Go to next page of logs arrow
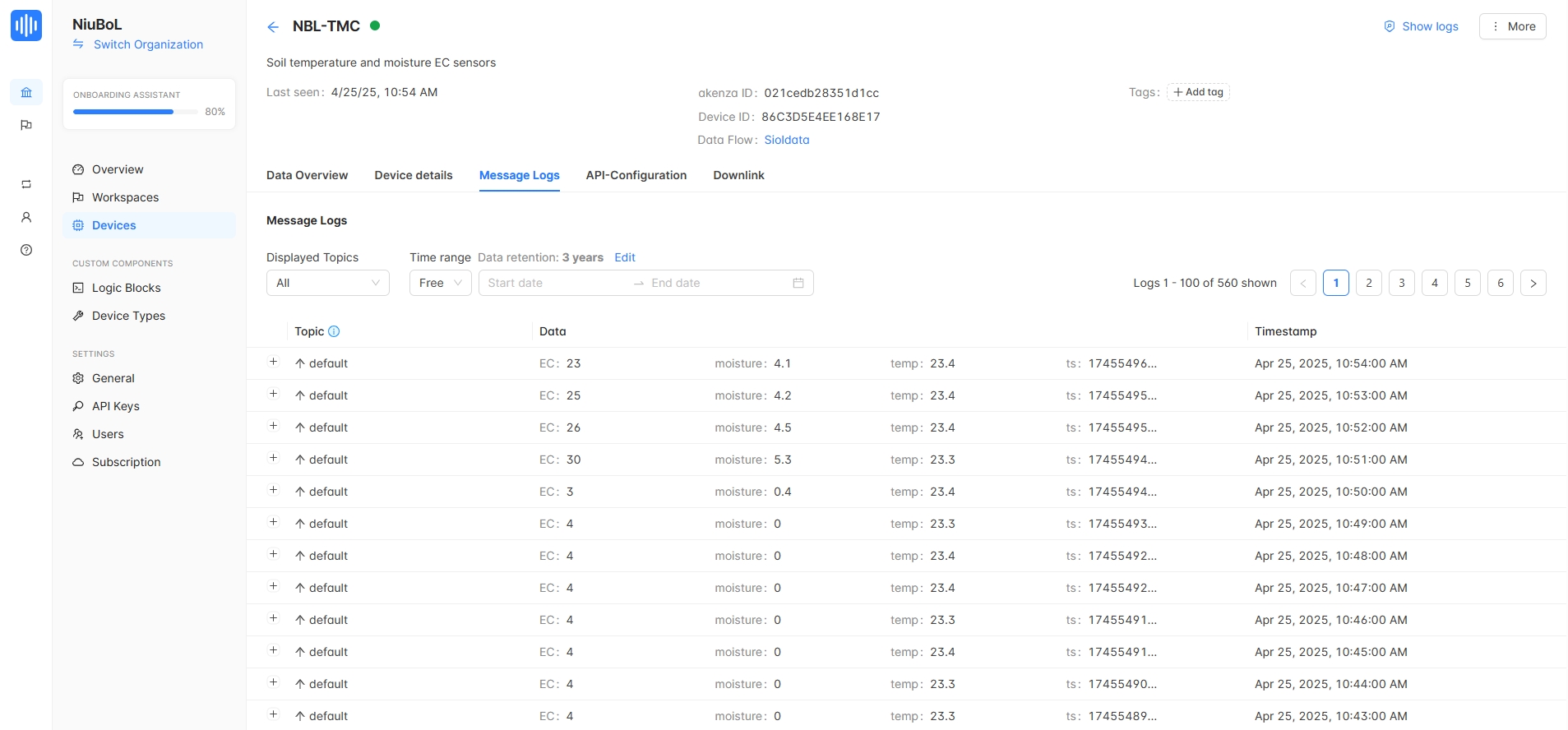This screenshot has height=730, width=1568. click(1533, 283)
